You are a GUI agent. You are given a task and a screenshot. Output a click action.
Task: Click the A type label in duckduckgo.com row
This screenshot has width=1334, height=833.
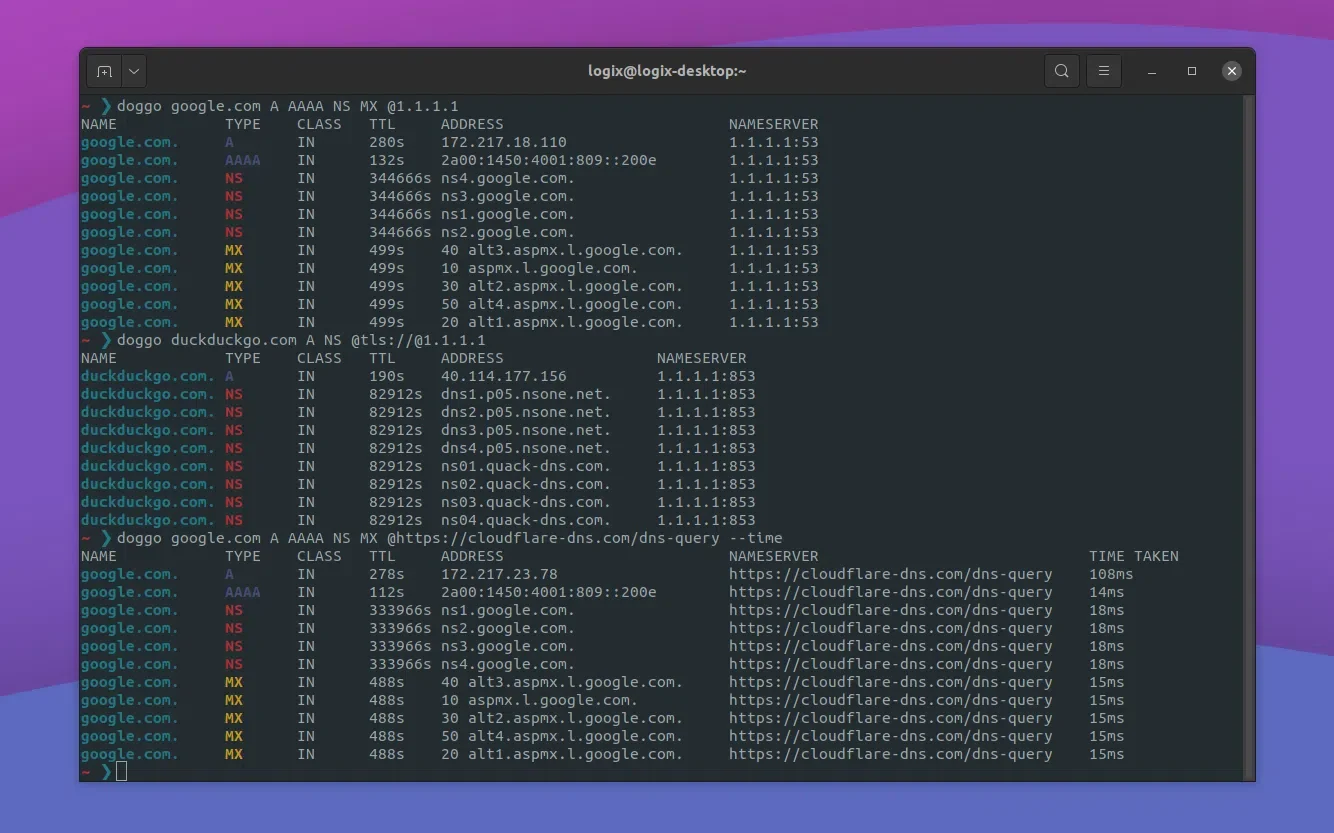point(230,376)
